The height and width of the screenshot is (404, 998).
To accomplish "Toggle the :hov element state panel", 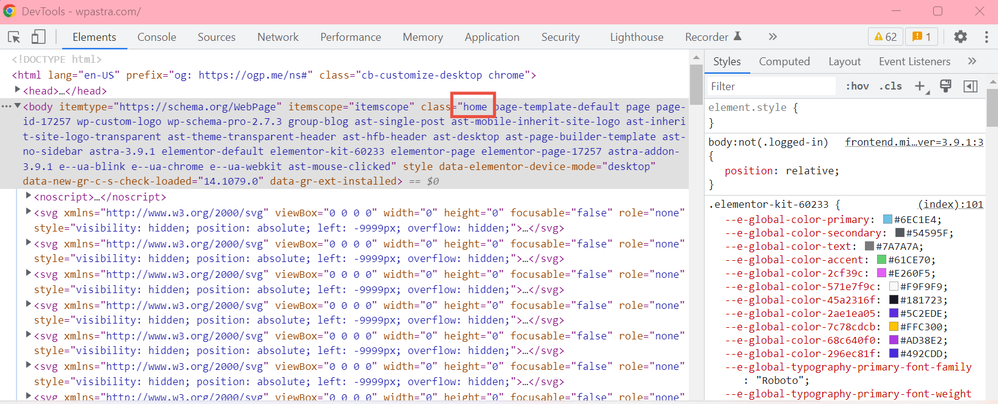I will 857,86.
